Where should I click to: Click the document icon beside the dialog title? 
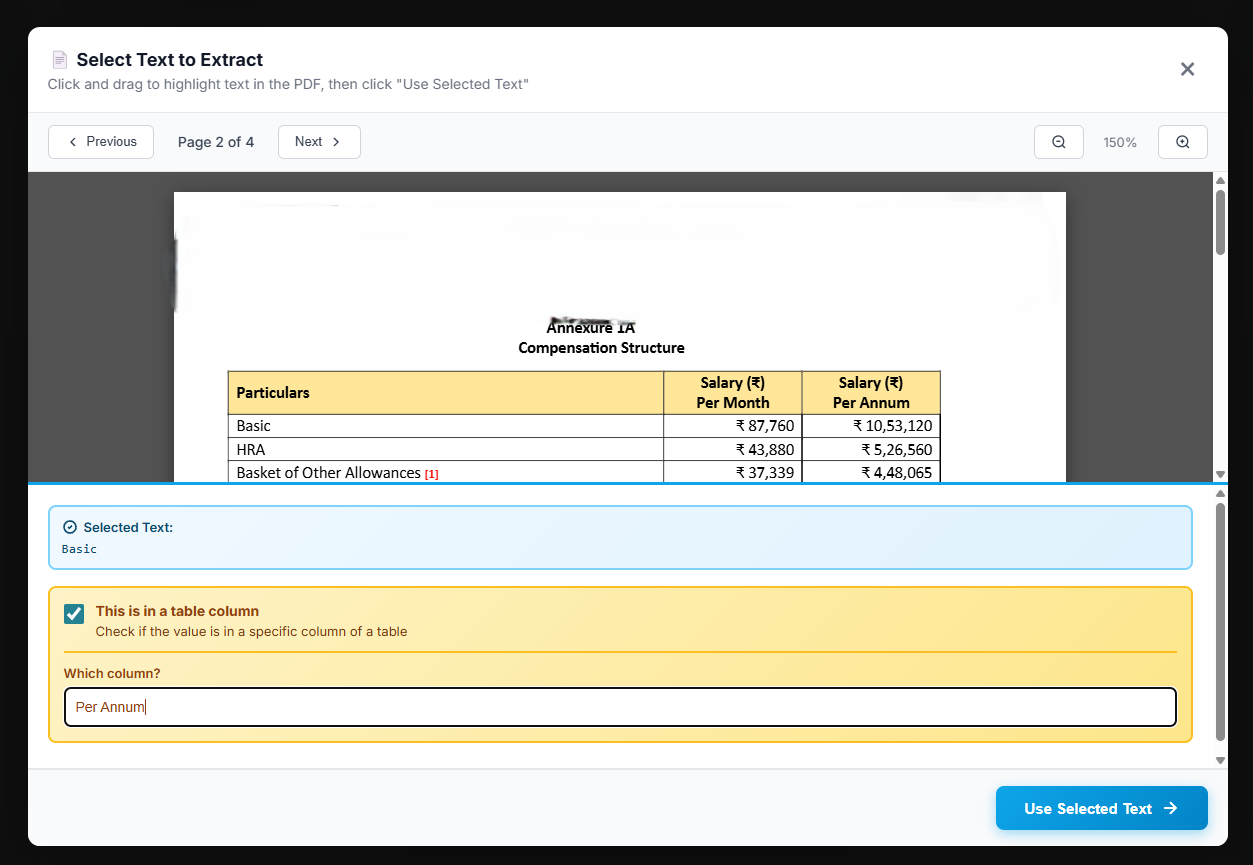60,59
